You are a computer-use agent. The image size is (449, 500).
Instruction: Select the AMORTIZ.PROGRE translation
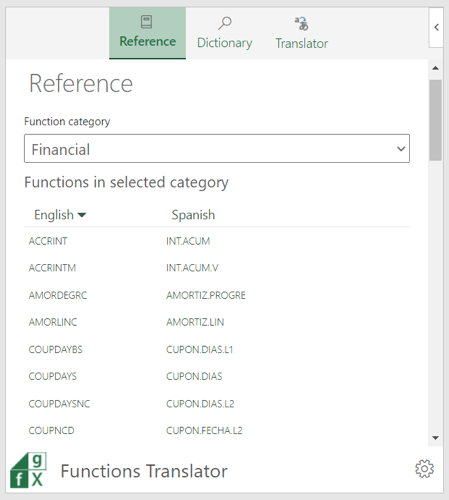pyautogui.click(x=206, y=295)
